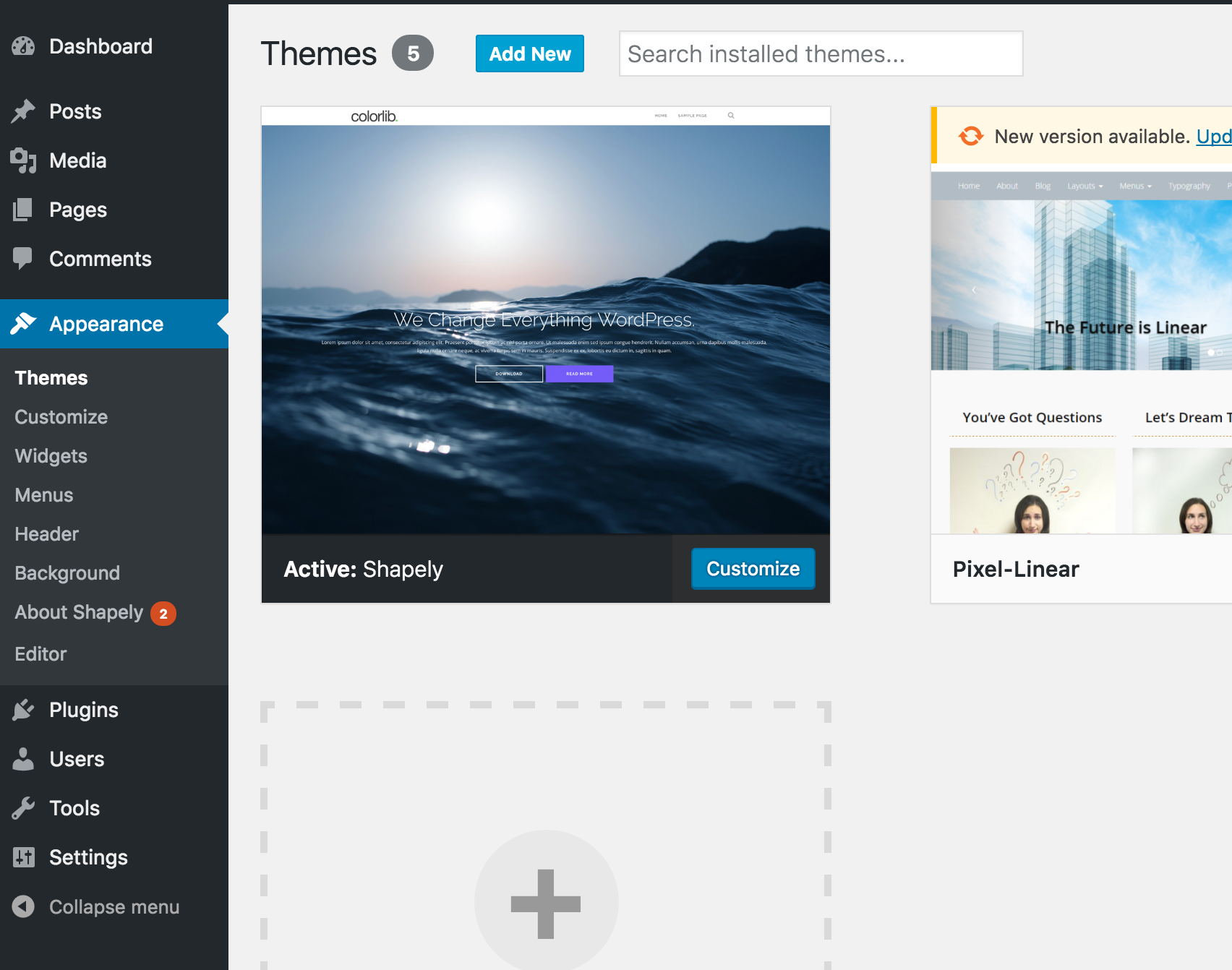Screen dimensions: 1232x970
Task: Go to Media library menu
Action: 77,160
